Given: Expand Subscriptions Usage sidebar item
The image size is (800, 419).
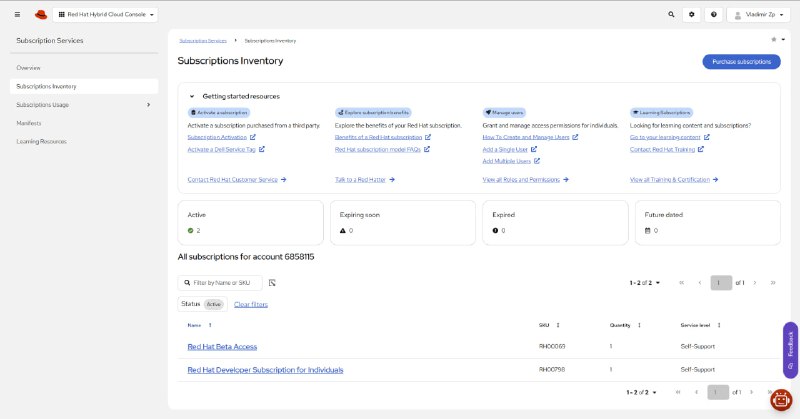Looking at the screenshot, I should click(x=84, y=105).
